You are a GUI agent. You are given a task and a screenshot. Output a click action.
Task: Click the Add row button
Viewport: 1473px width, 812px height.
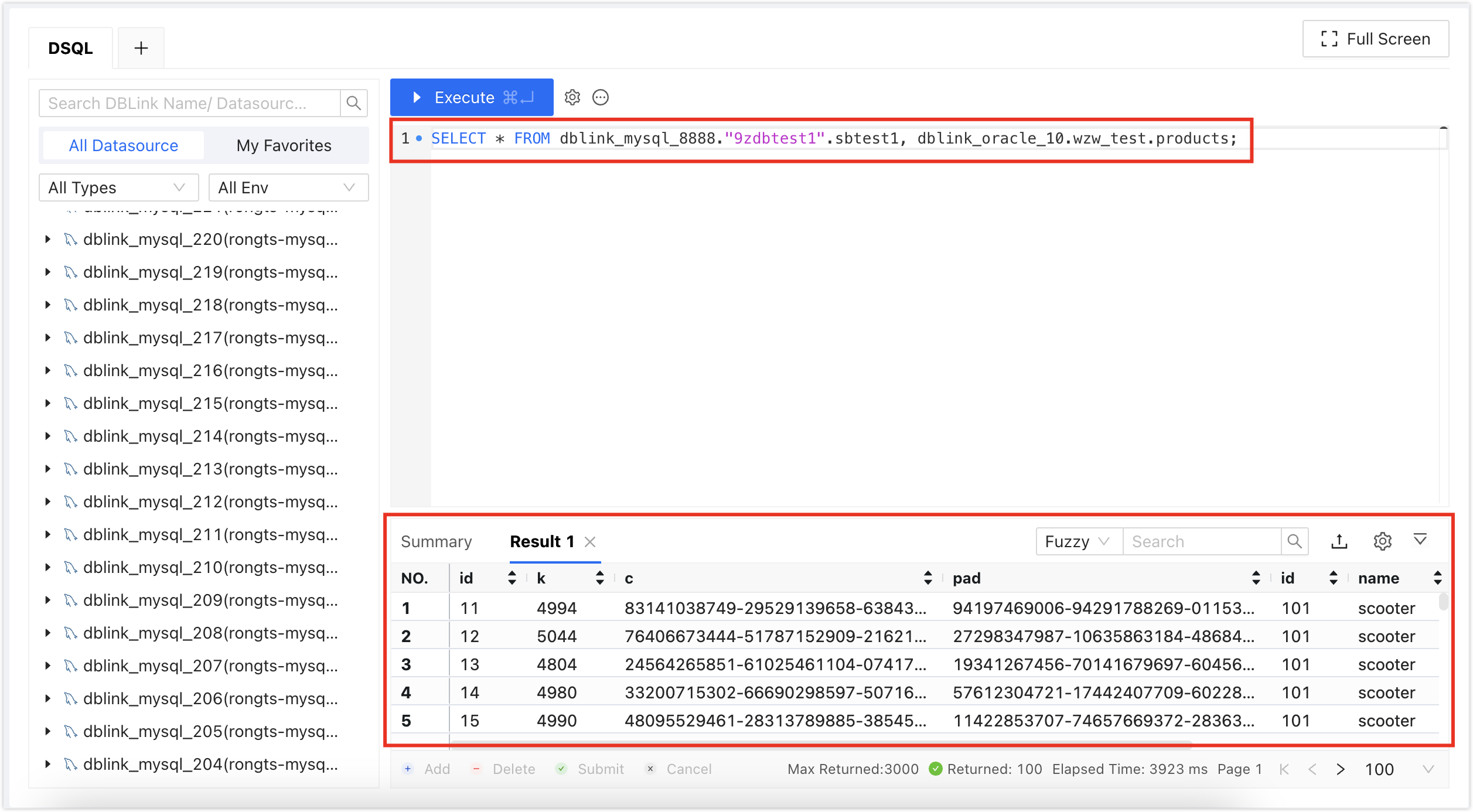pos(427,769)
